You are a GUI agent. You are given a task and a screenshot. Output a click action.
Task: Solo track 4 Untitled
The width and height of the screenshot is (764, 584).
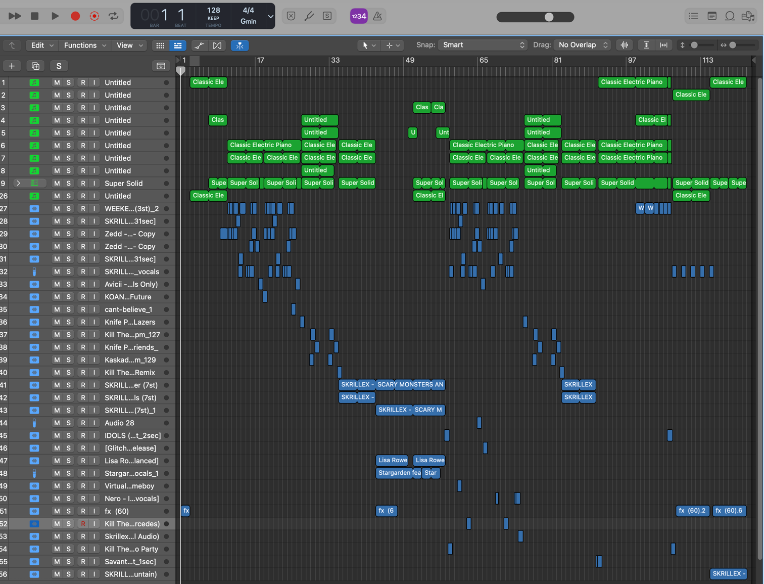(68, 120)
